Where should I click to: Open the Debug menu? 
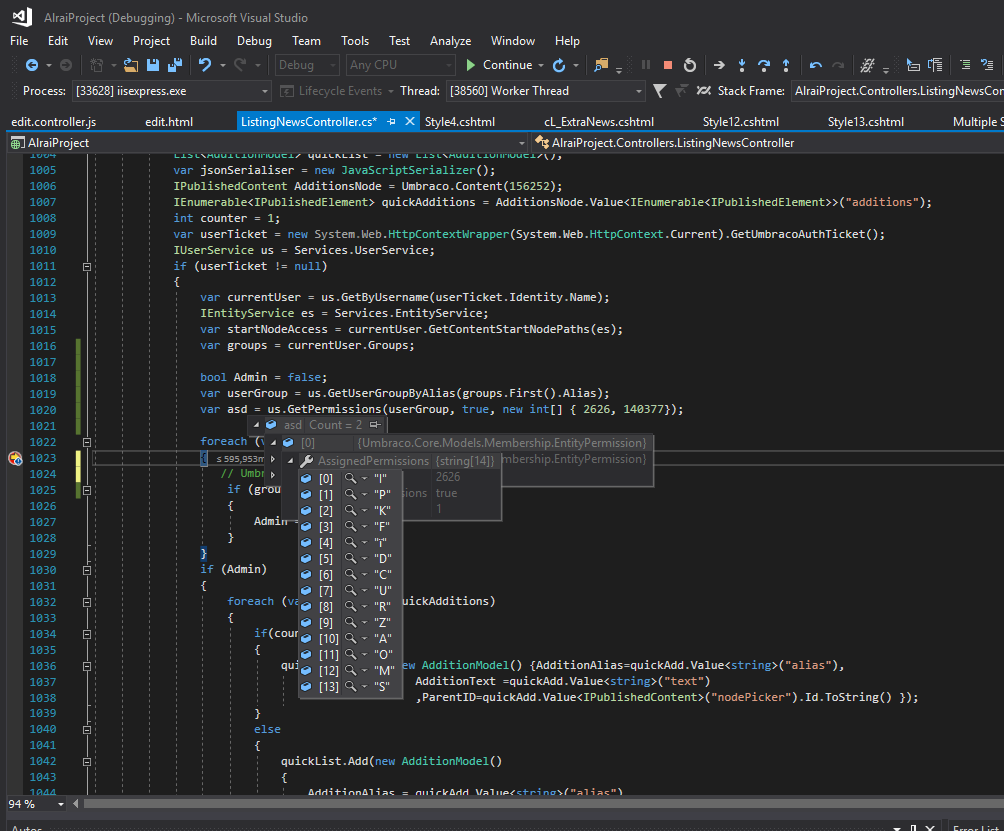[x=254, y=41]
